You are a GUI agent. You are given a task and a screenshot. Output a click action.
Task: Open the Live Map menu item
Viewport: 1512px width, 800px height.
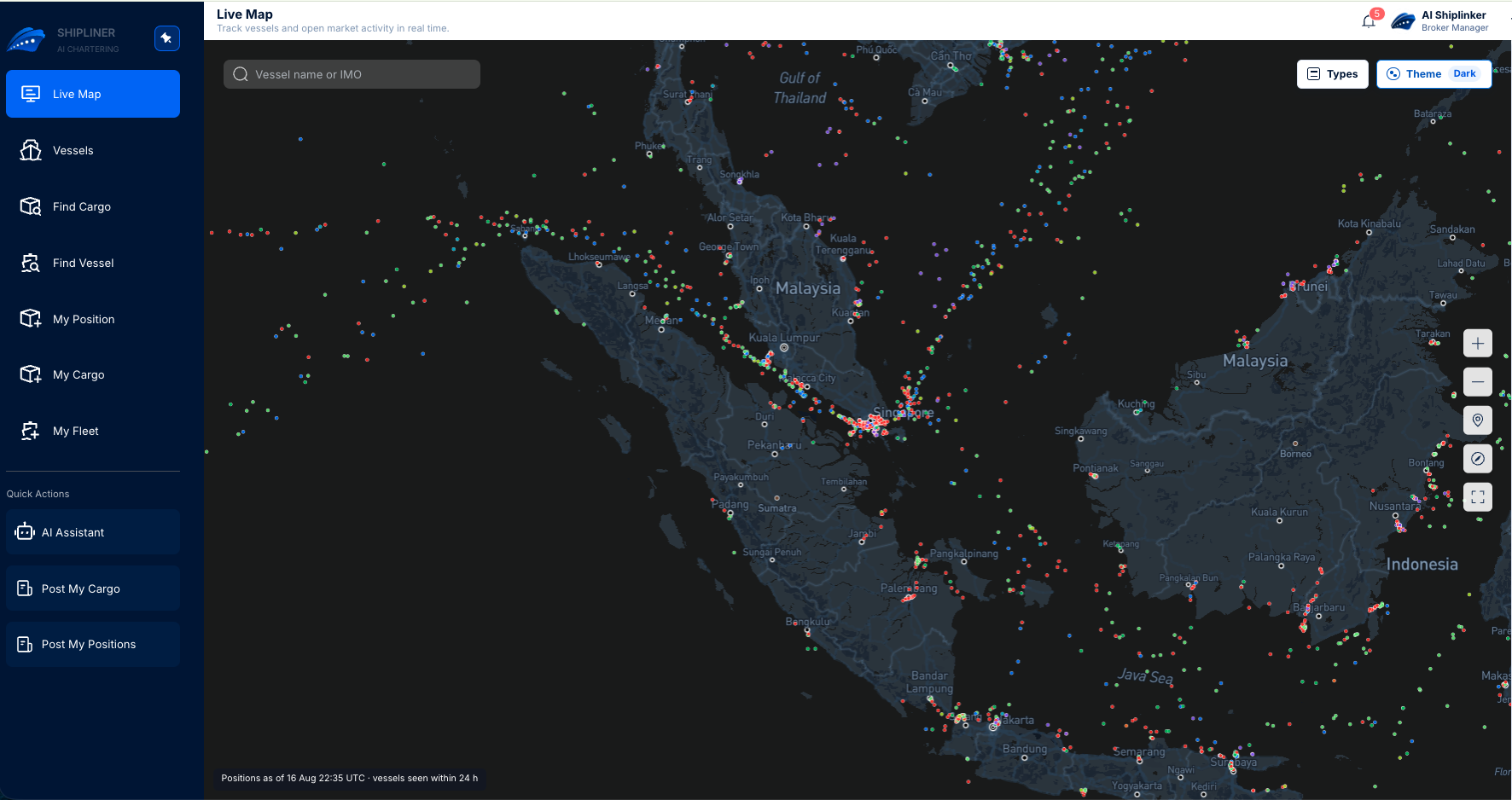[x=93, y=94]
